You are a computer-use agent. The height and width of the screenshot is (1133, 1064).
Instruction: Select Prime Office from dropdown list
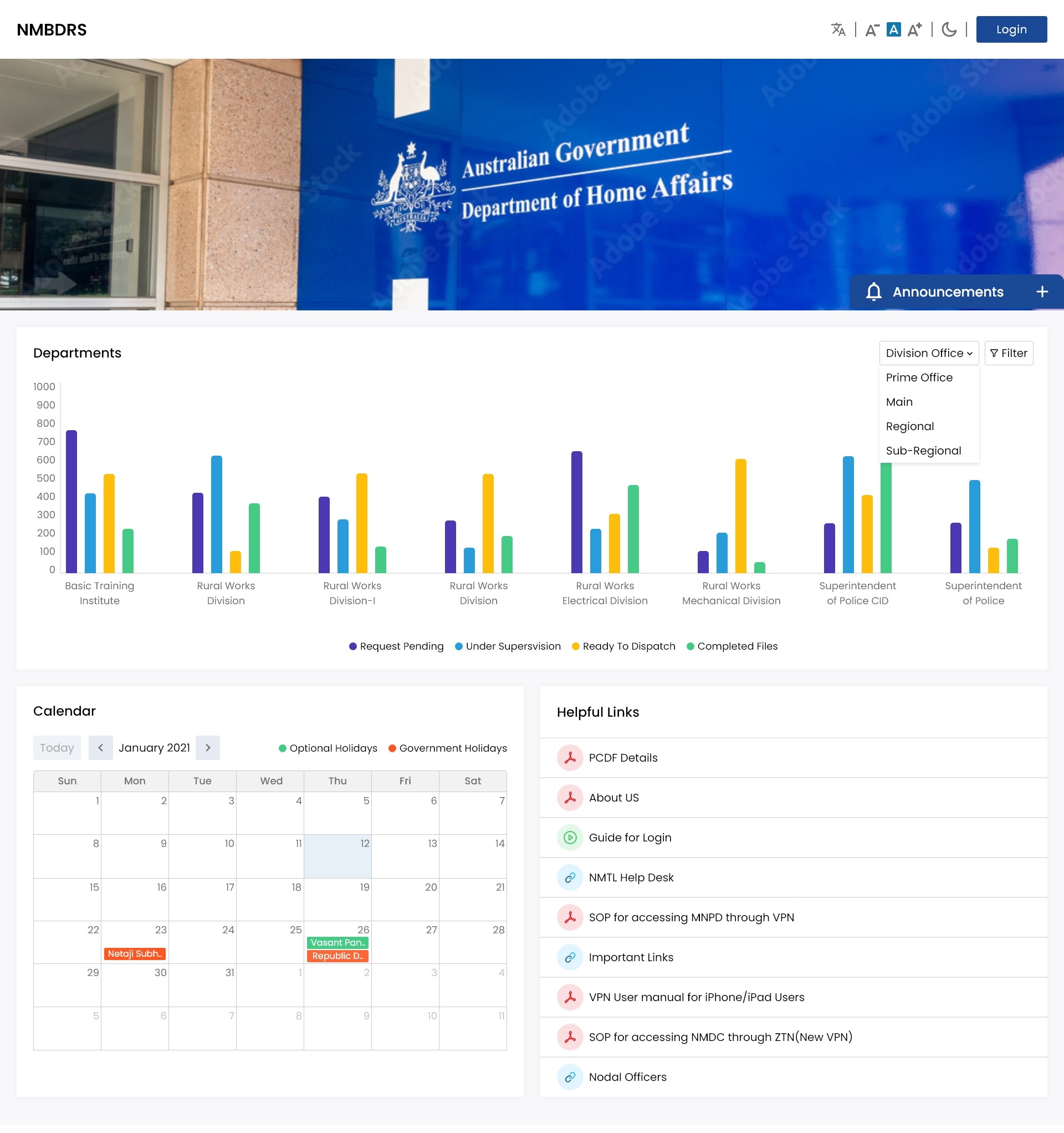pos(919,378)
